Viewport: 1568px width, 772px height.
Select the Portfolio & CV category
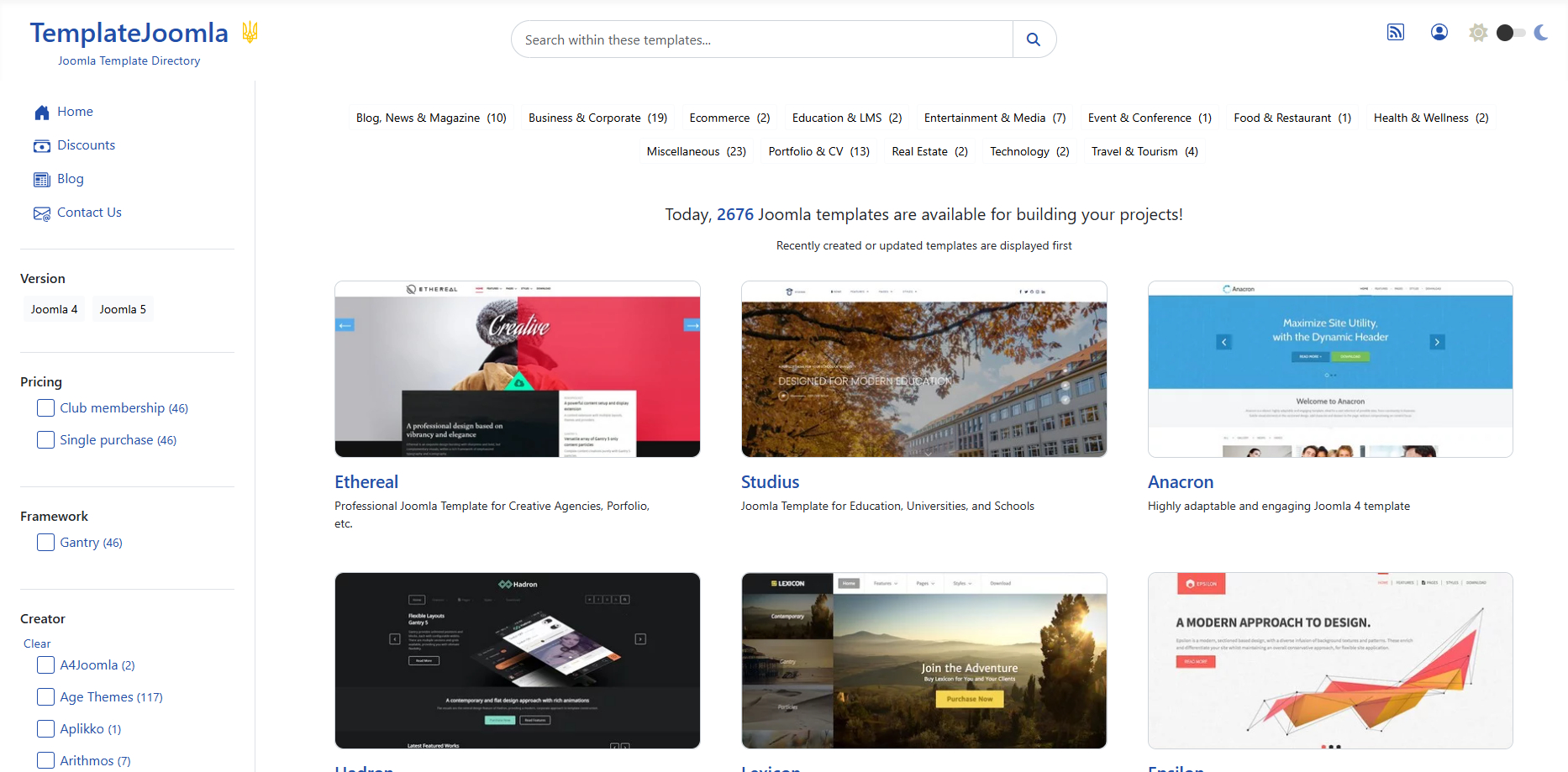pyautogui.click(x=818, y=152)
